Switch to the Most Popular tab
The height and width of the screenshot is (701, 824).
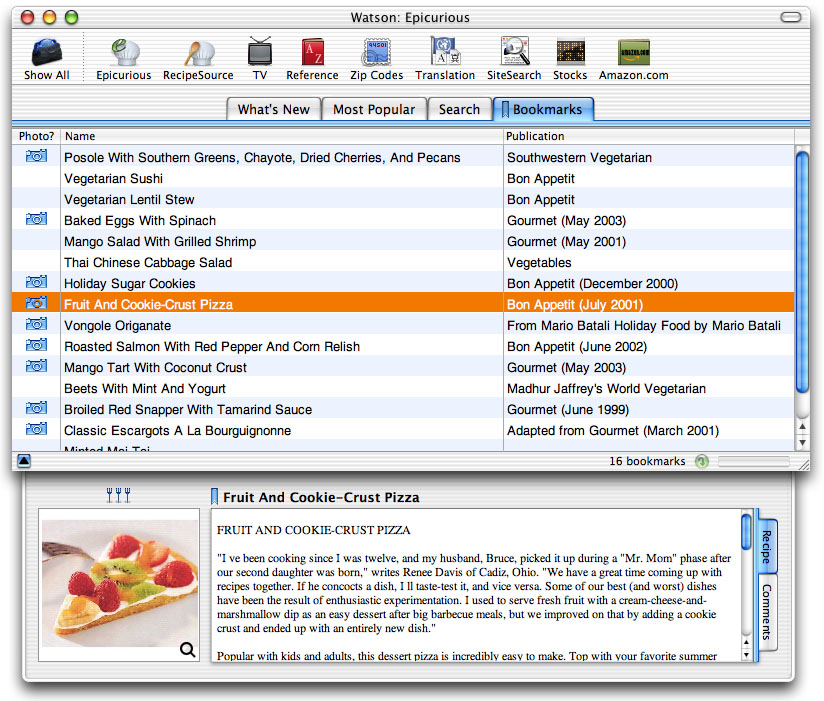tap(374, 109)
